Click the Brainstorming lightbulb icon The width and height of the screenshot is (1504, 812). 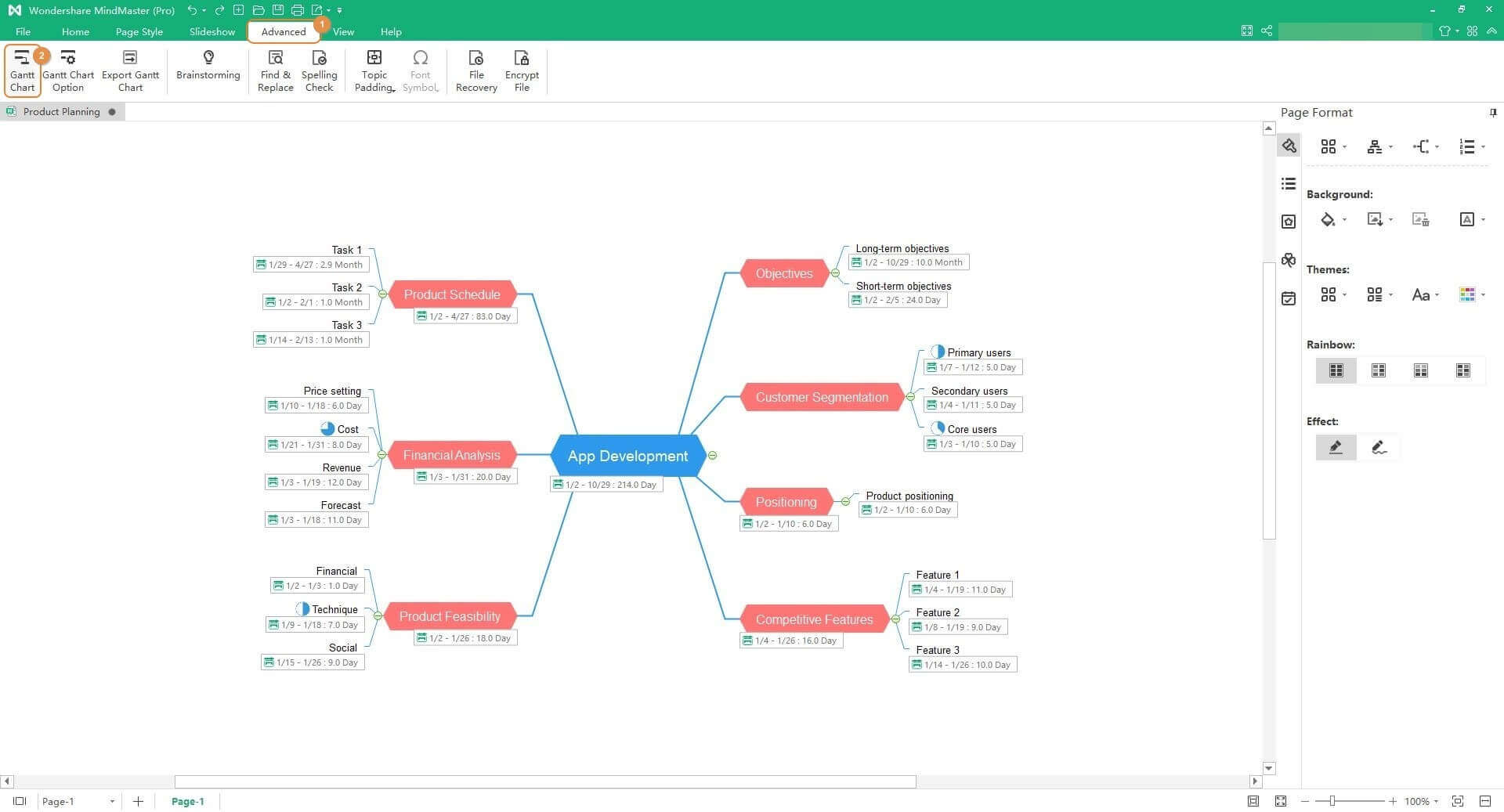pyautogui.click(x=208, y=58)
